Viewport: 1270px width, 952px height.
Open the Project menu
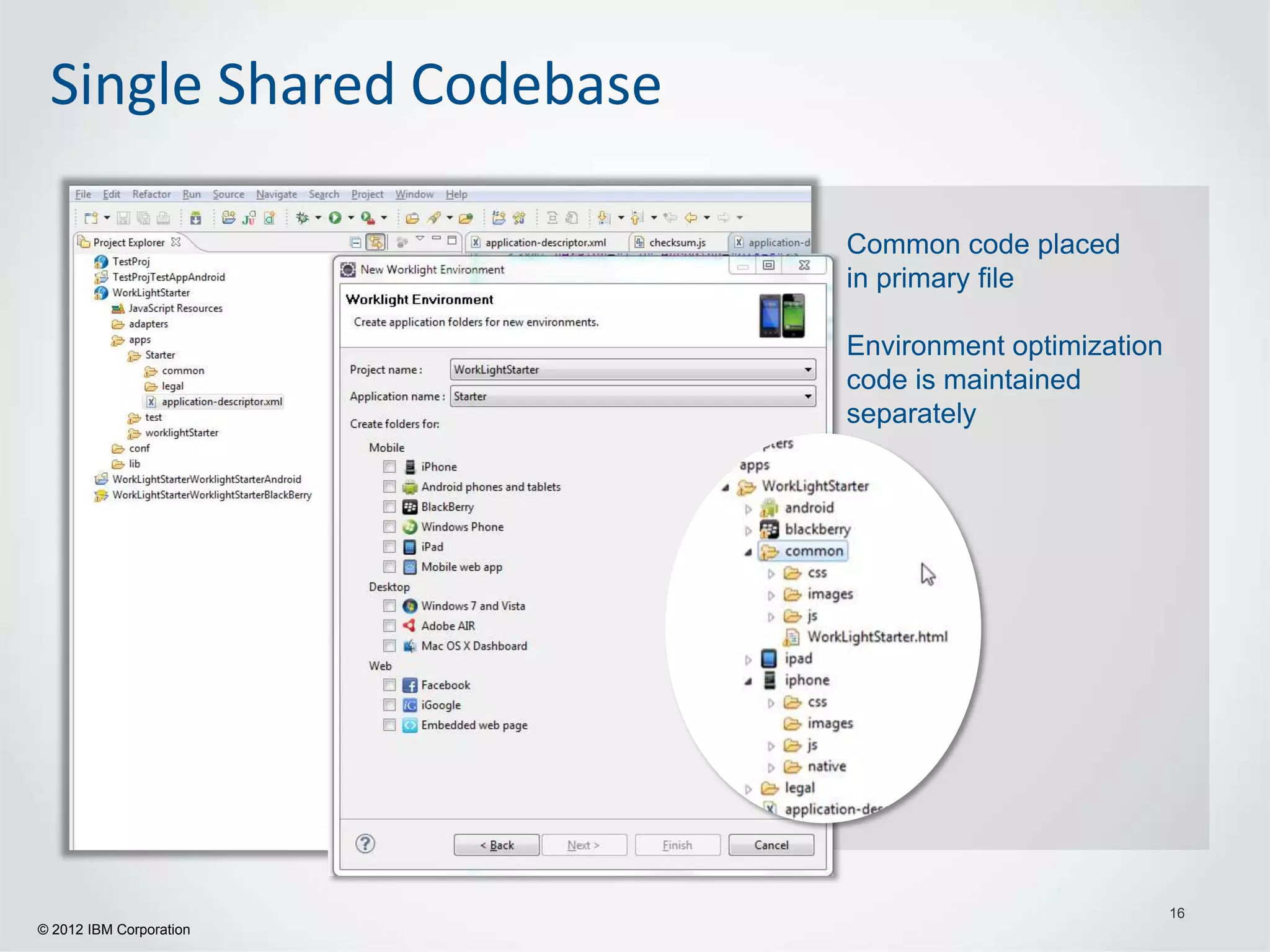[x=368, y=194]
